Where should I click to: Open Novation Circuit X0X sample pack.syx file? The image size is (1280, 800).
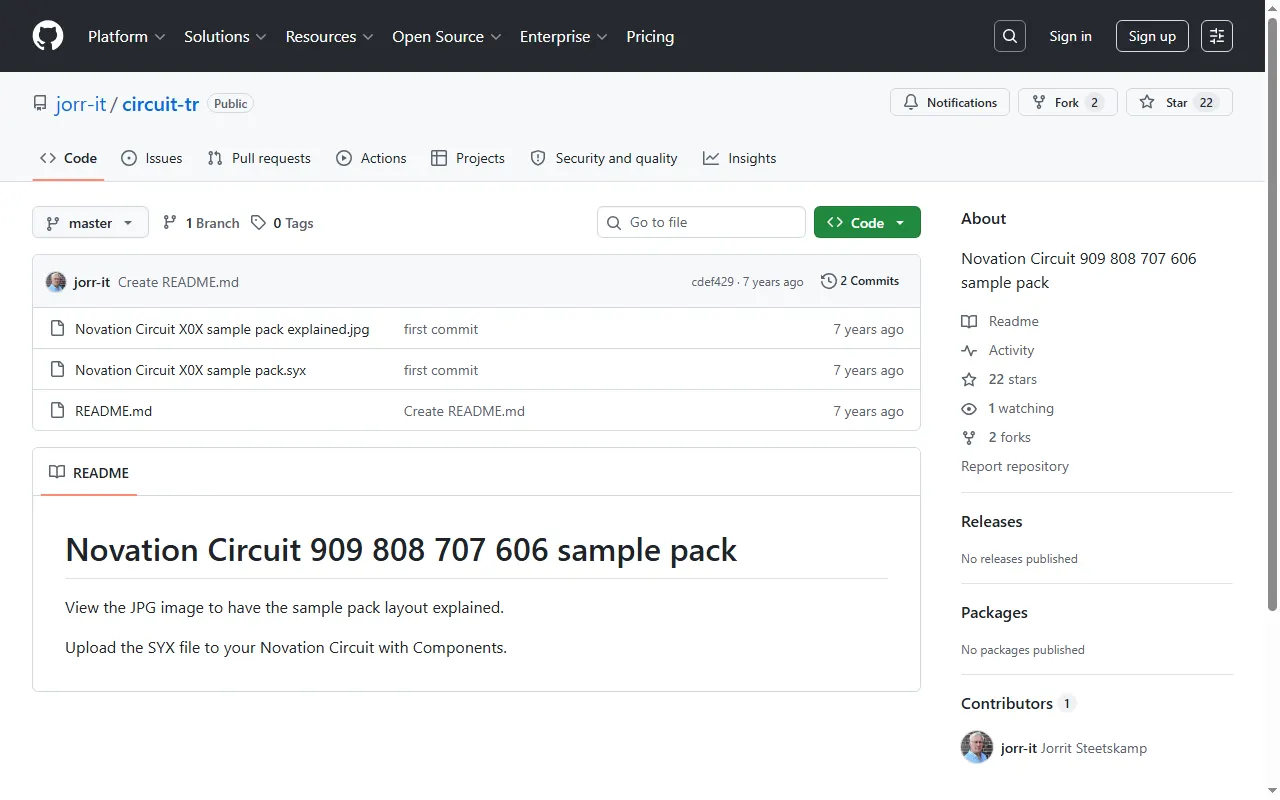click(x=190, y=370)
